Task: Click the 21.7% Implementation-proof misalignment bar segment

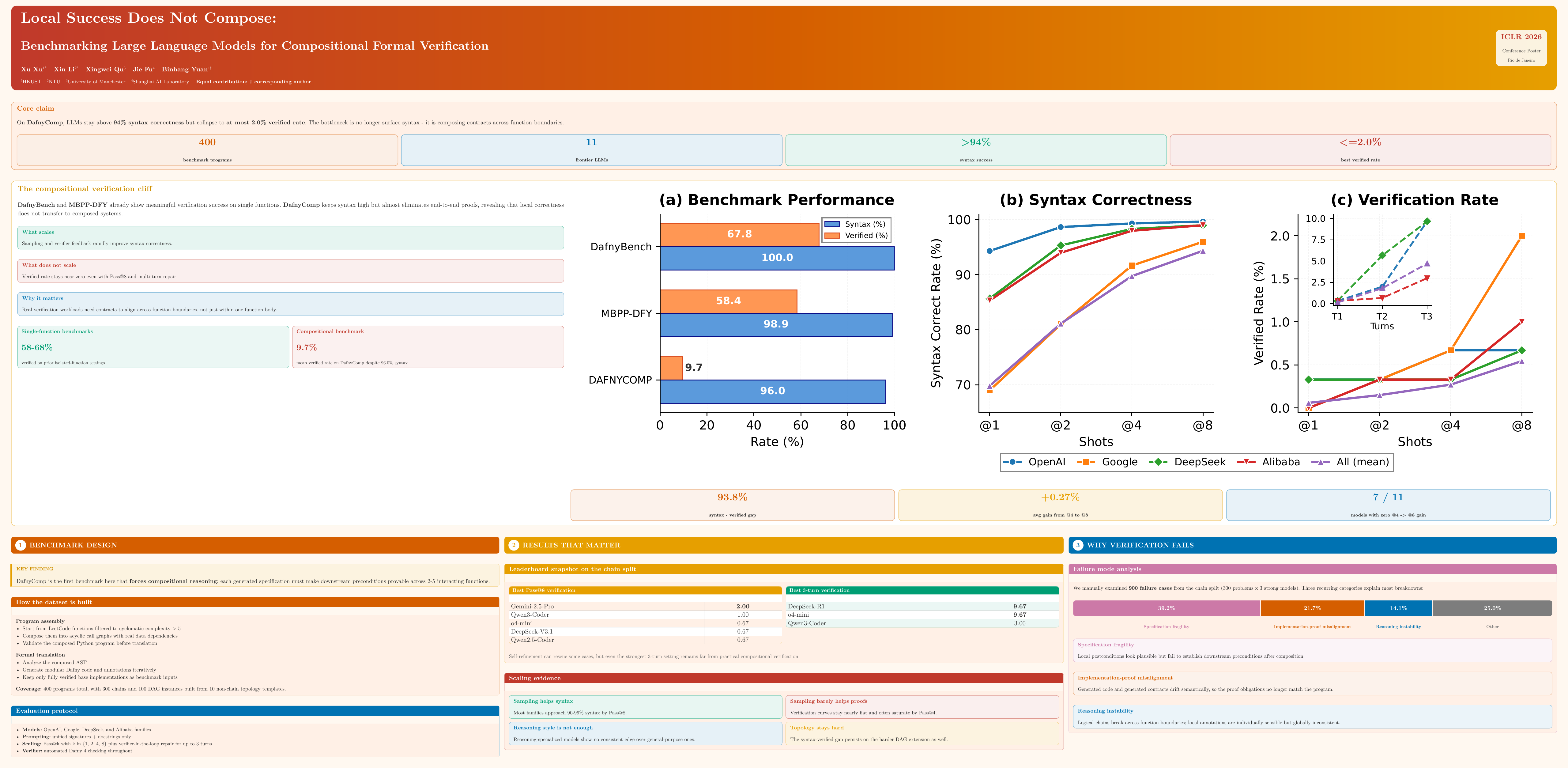Action: pos(1312,608)
